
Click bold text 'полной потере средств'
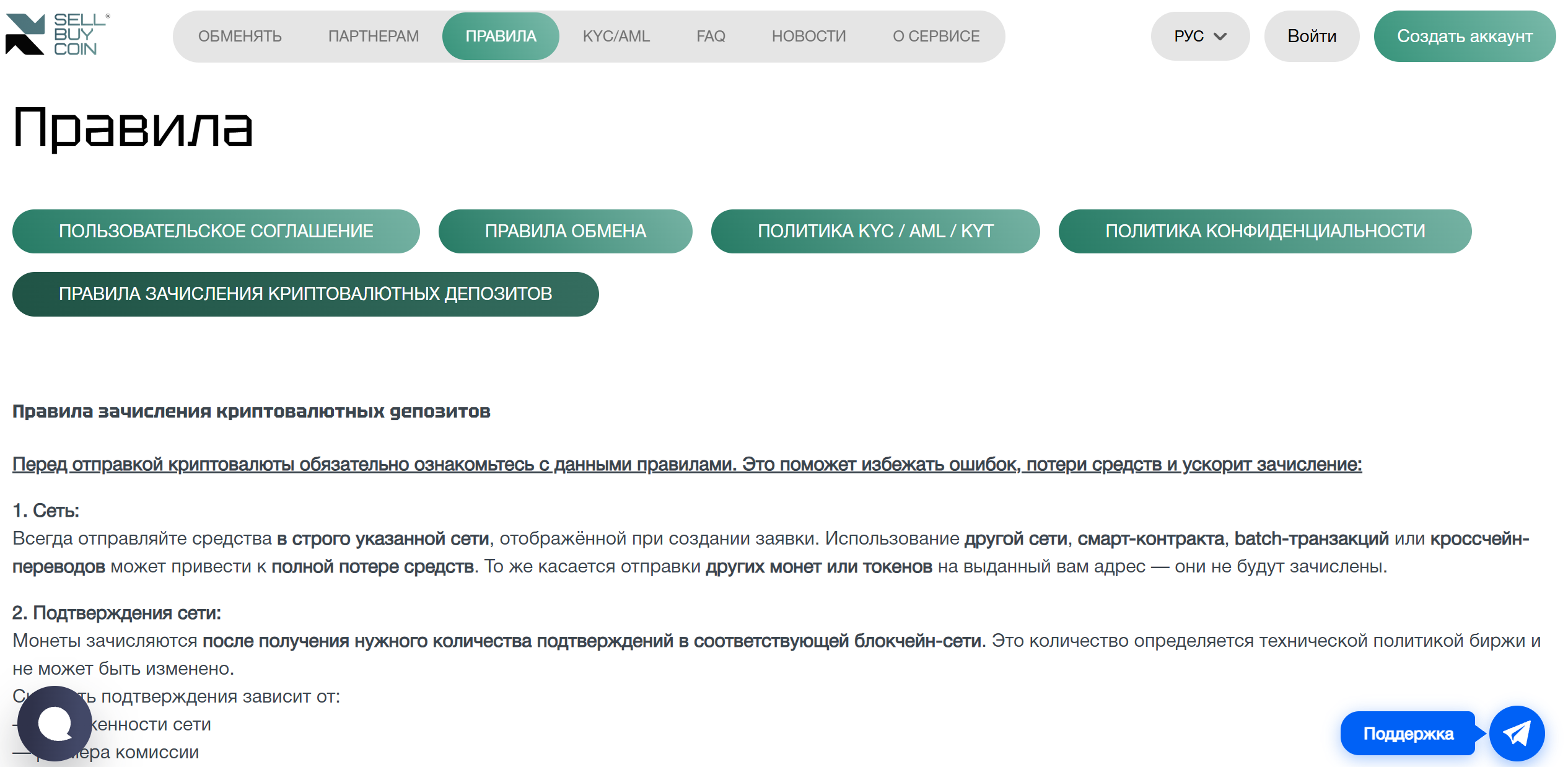tap(373, 566)
